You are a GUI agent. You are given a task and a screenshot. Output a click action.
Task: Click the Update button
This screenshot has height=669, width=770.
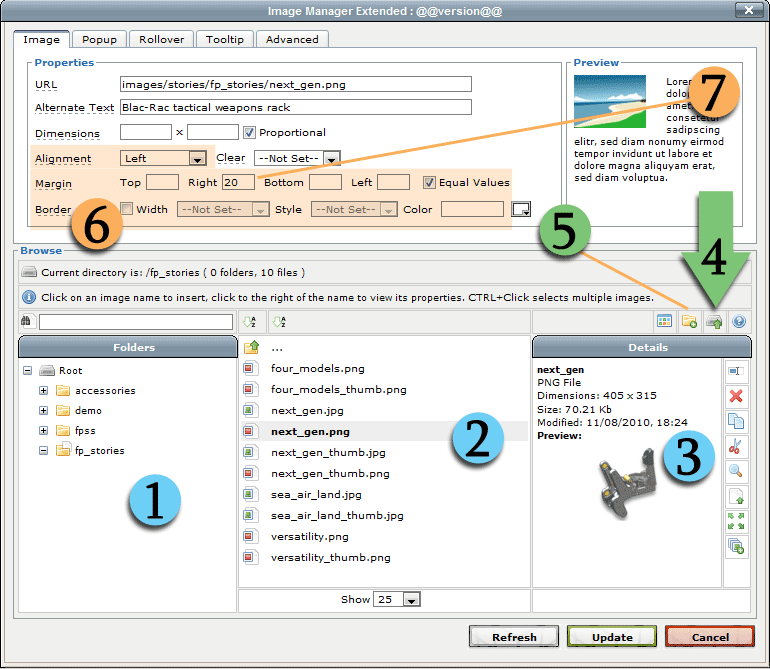tap(612, 637)
